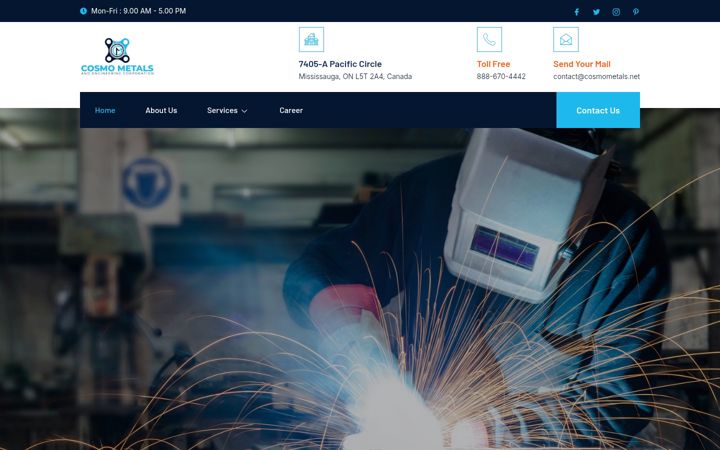Click the Toll Free heading

[493, 64]
